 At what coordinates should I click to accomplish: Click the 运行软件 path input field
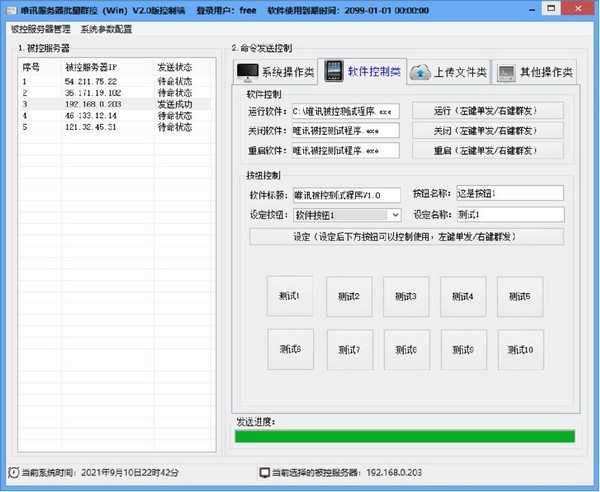pyautogui.click(x=345, y=110)
